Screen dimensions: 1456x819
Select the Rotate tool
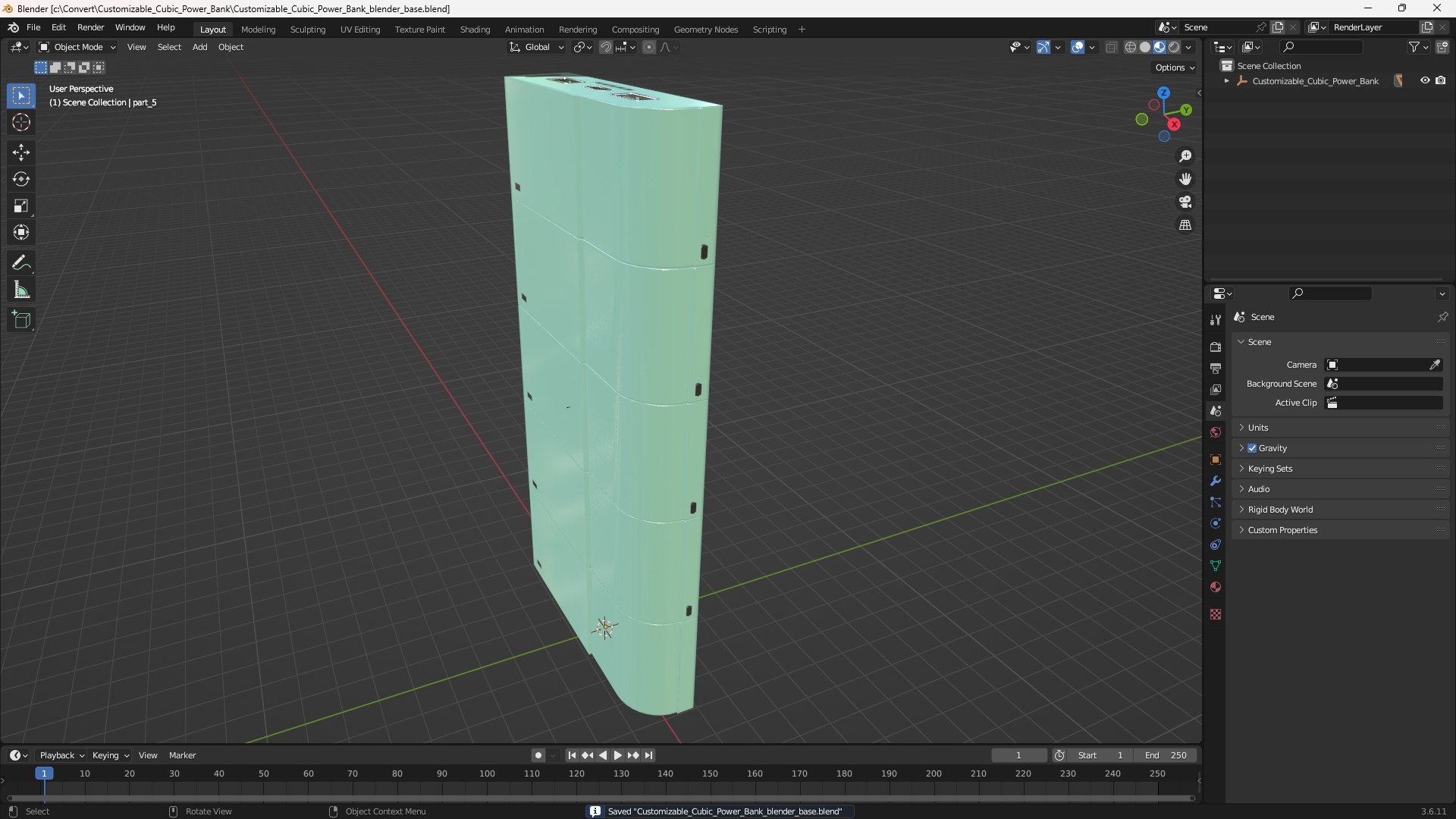(21, 179)
